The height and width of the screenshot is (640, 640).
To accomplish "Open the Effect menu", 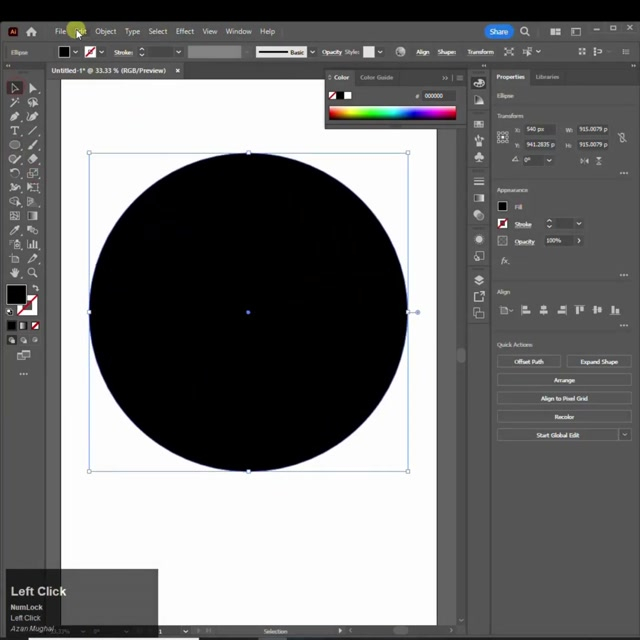I will click(185, 31).
